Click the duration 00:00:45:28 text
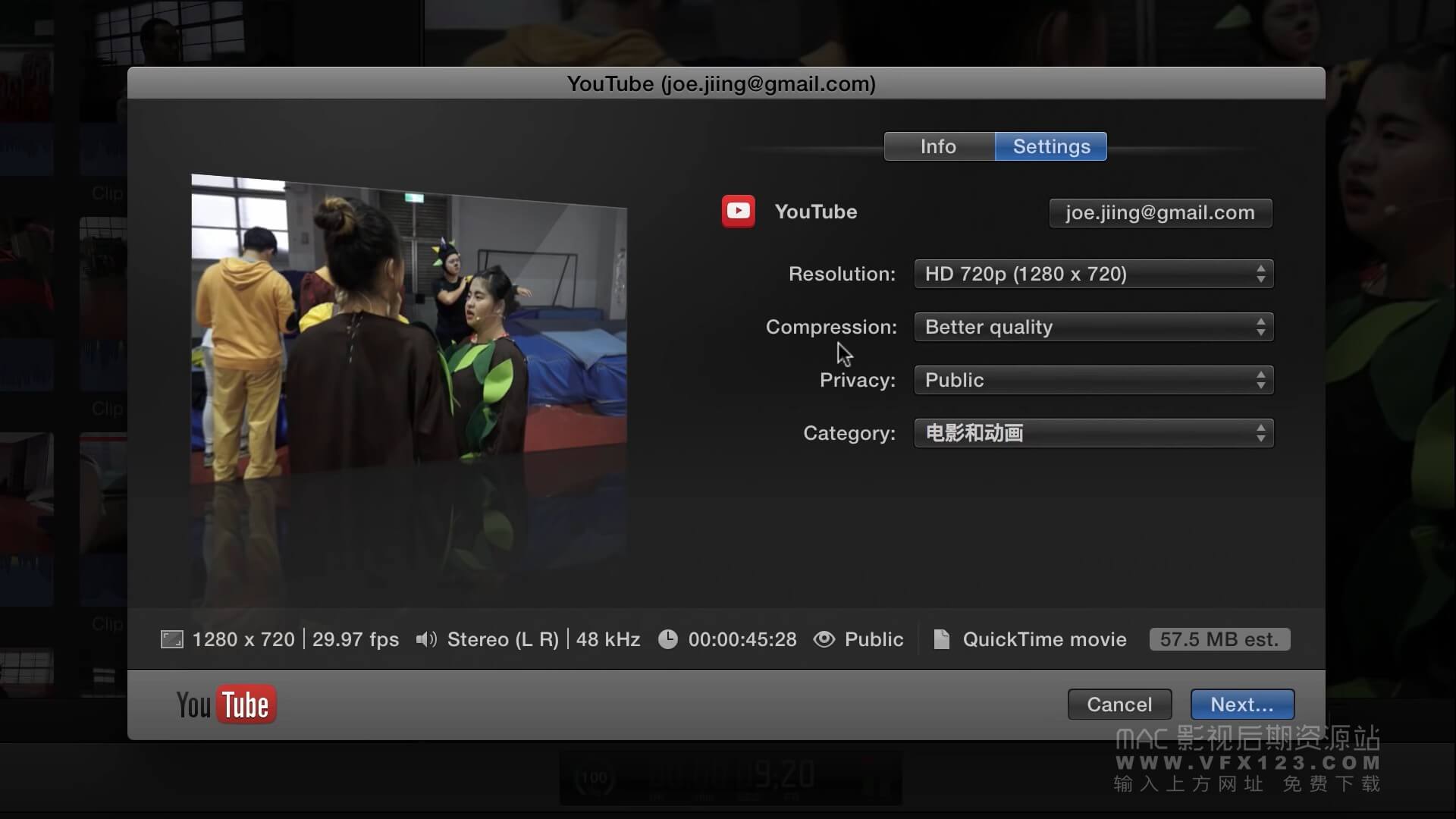1456x819 pixels. (742, 639)
